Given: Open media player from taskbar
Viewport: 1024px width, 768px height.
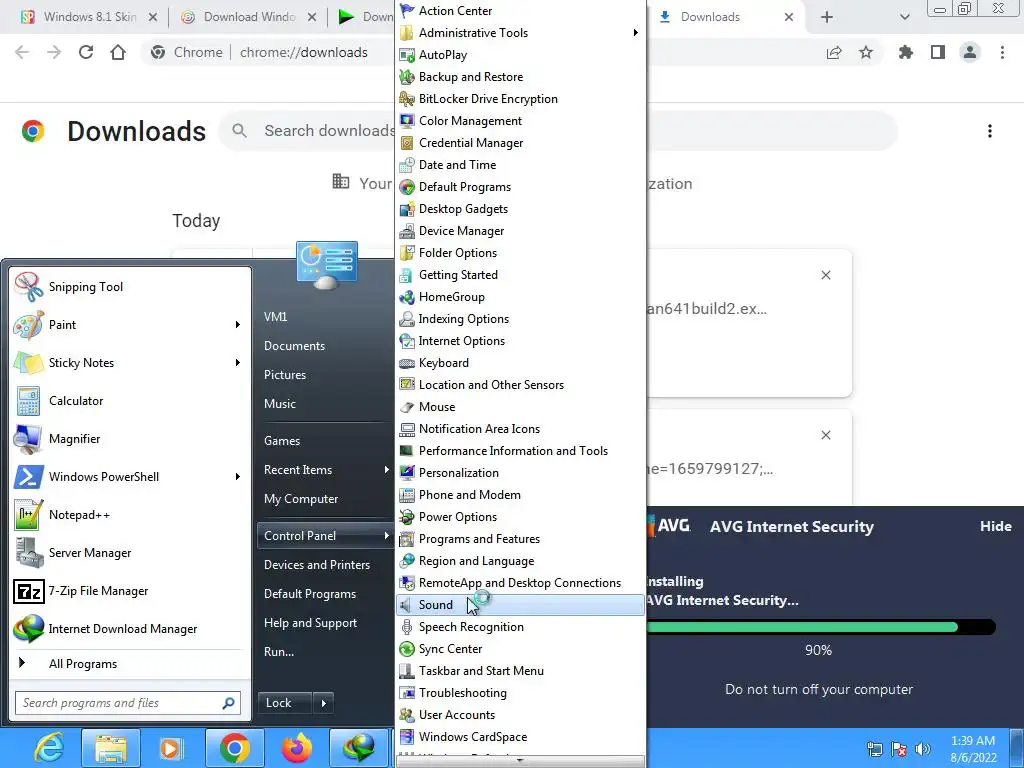Looking at the screenshot, I should tap(171, 748).
